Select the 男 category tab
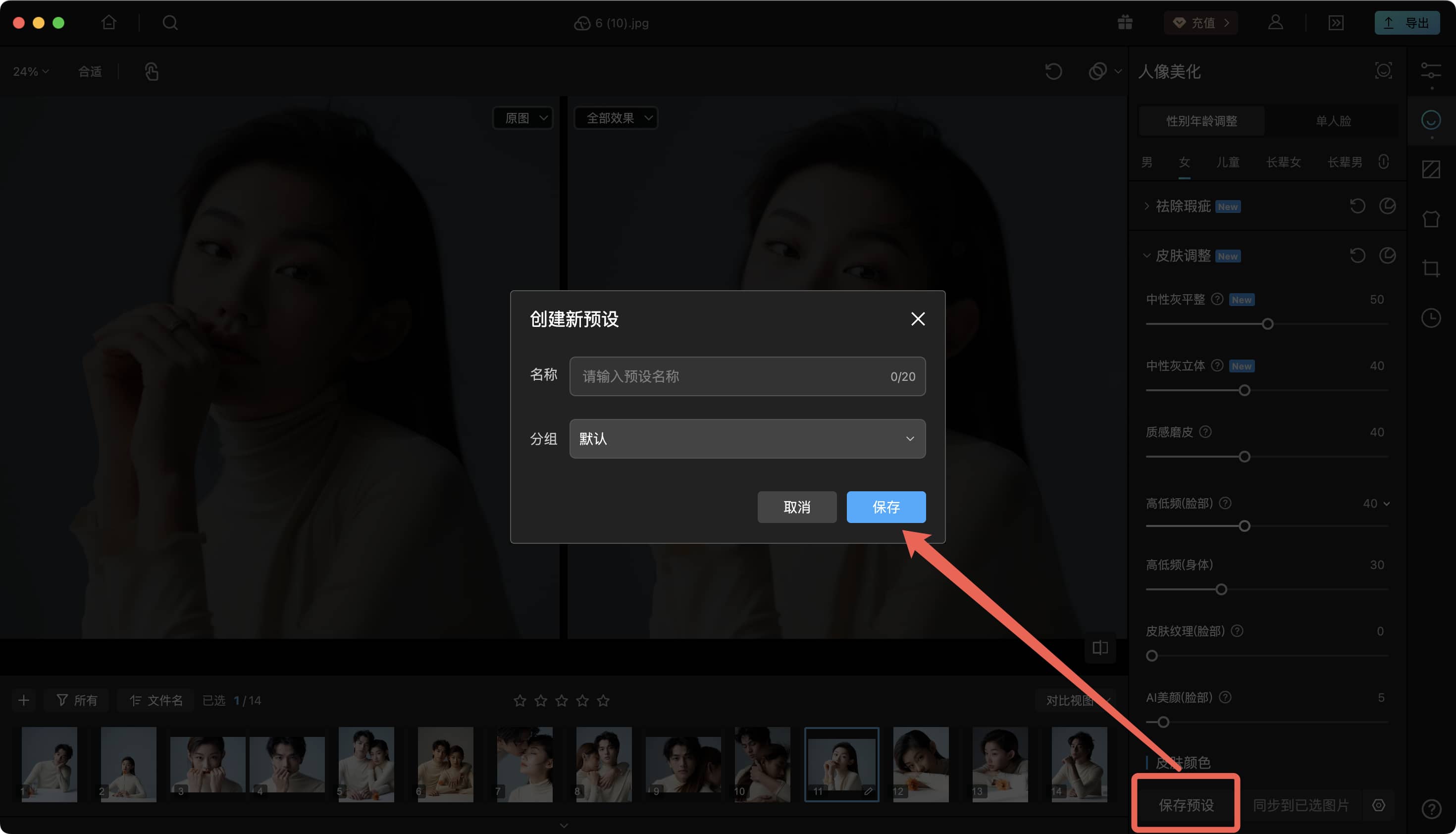This screenshot has height=834, width=1456. (1146, 162)
